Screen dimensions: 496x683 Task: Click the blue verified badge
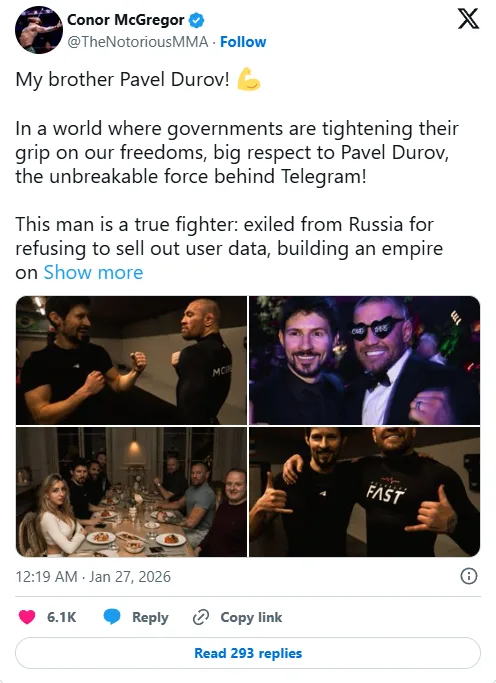click(x=196, y=20)
